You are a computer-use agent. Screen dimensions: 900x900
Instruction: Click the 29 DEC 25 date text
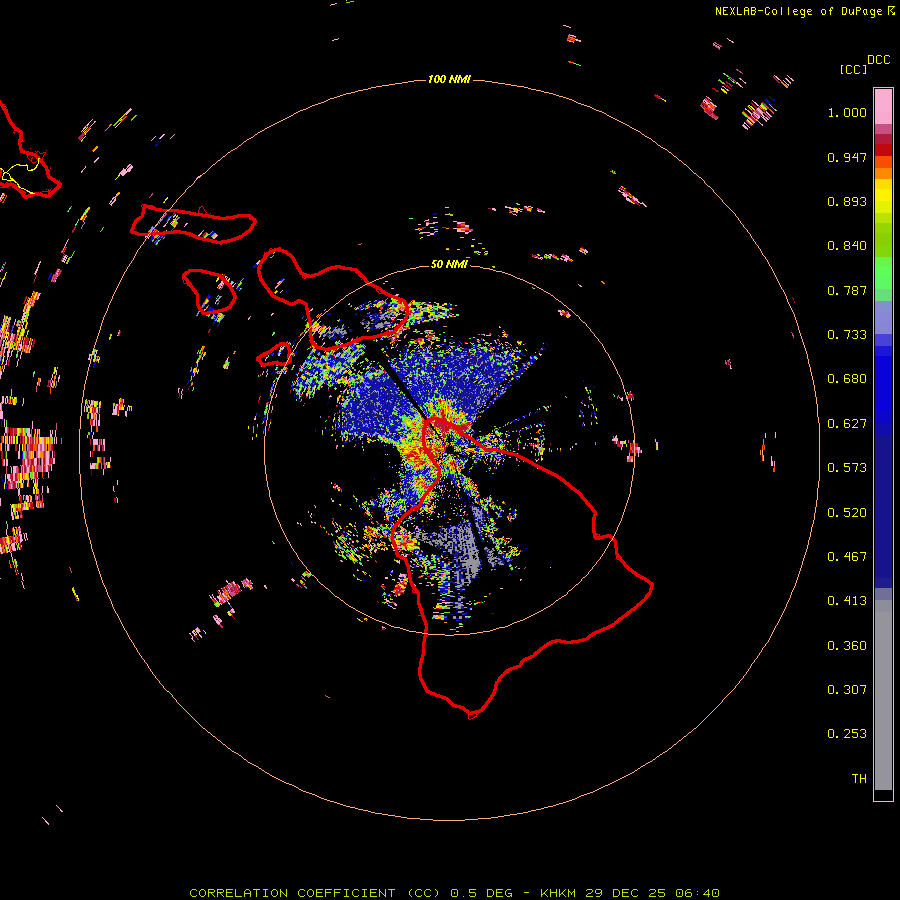pyautogui.click(x=625, y=893)
